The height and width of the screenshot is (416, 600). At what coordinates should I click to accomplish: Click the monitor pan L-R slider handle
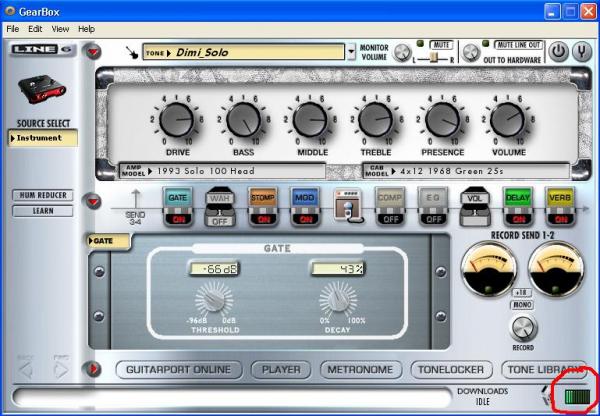click(x=434, y=57)
